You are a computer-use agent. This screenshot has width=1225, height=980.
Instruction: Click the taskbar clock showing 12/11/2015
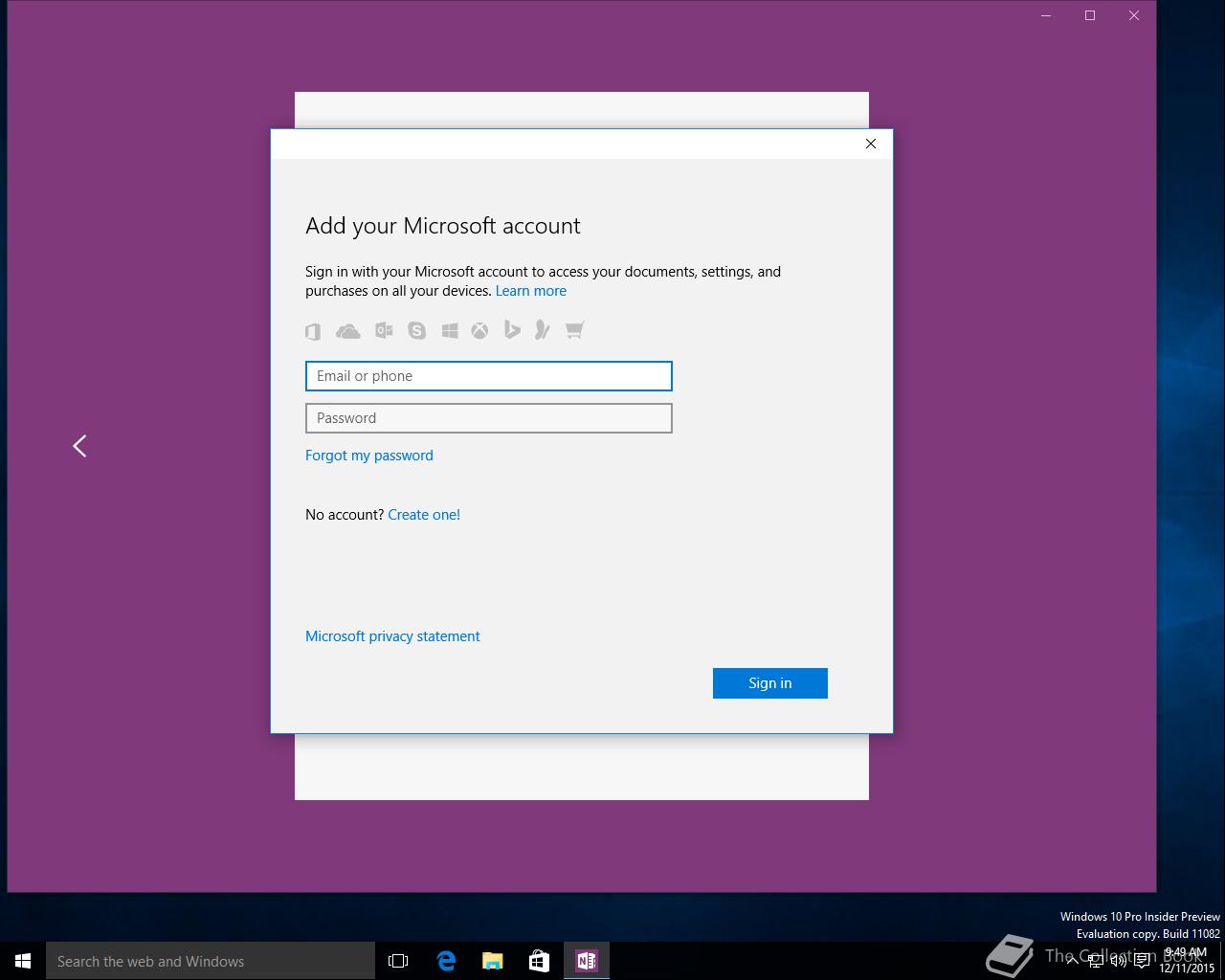(1187, 961)
